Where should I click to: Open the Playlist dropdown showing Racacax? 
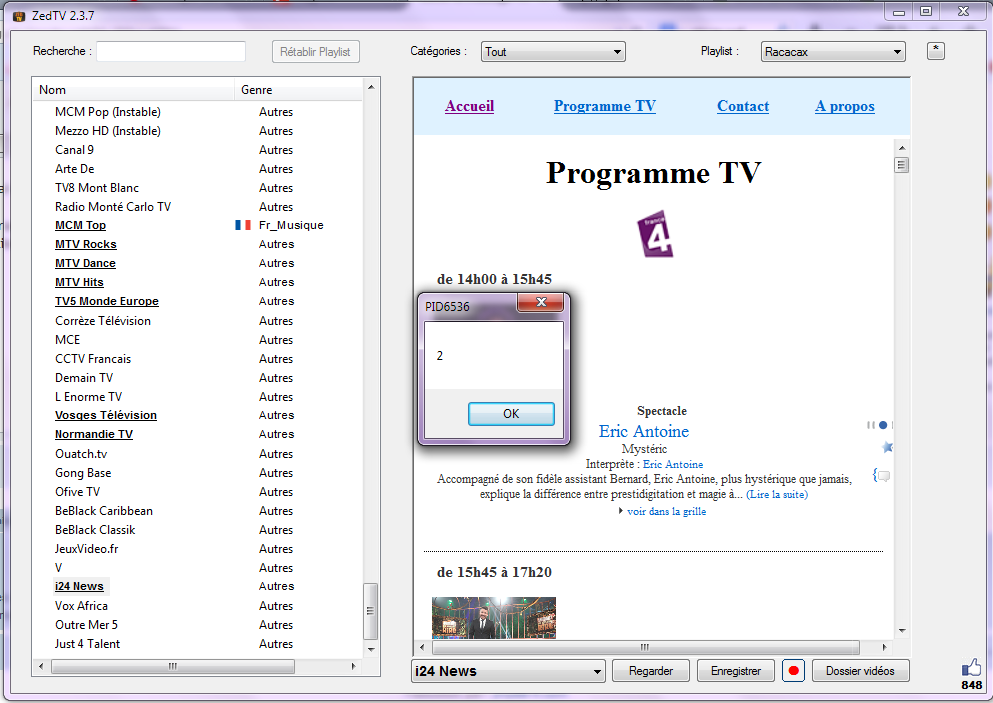pos(832,52)
